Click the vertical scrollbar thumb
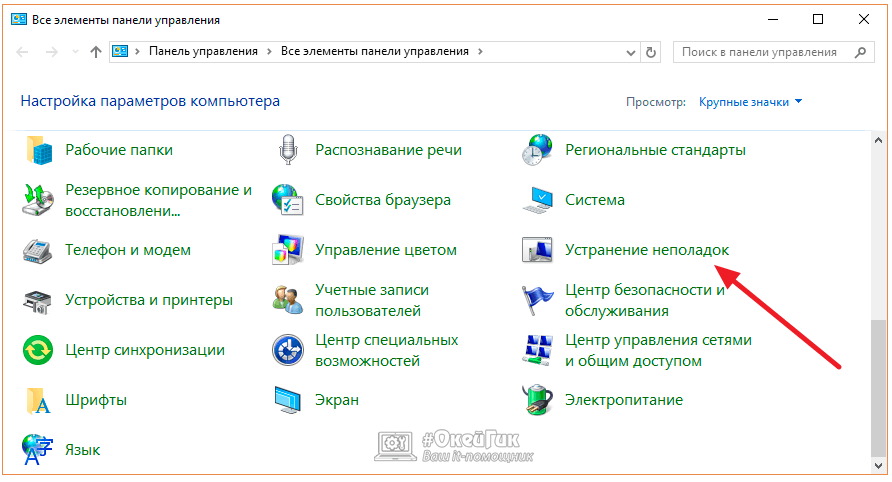892x482 pixels. tap(878, 388)
